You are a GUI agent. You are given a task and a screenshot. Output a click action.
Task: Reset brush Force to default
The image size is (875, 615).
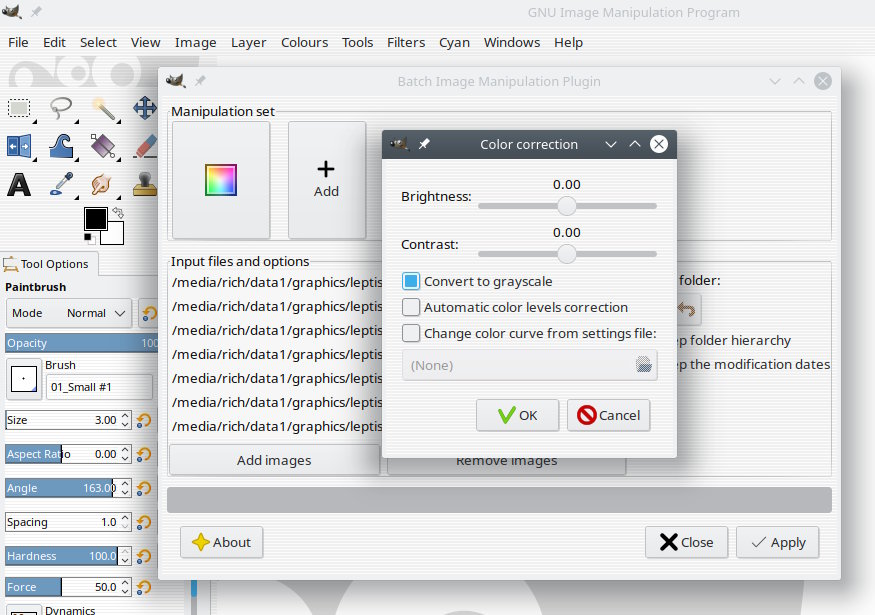(x=144, y=587)
